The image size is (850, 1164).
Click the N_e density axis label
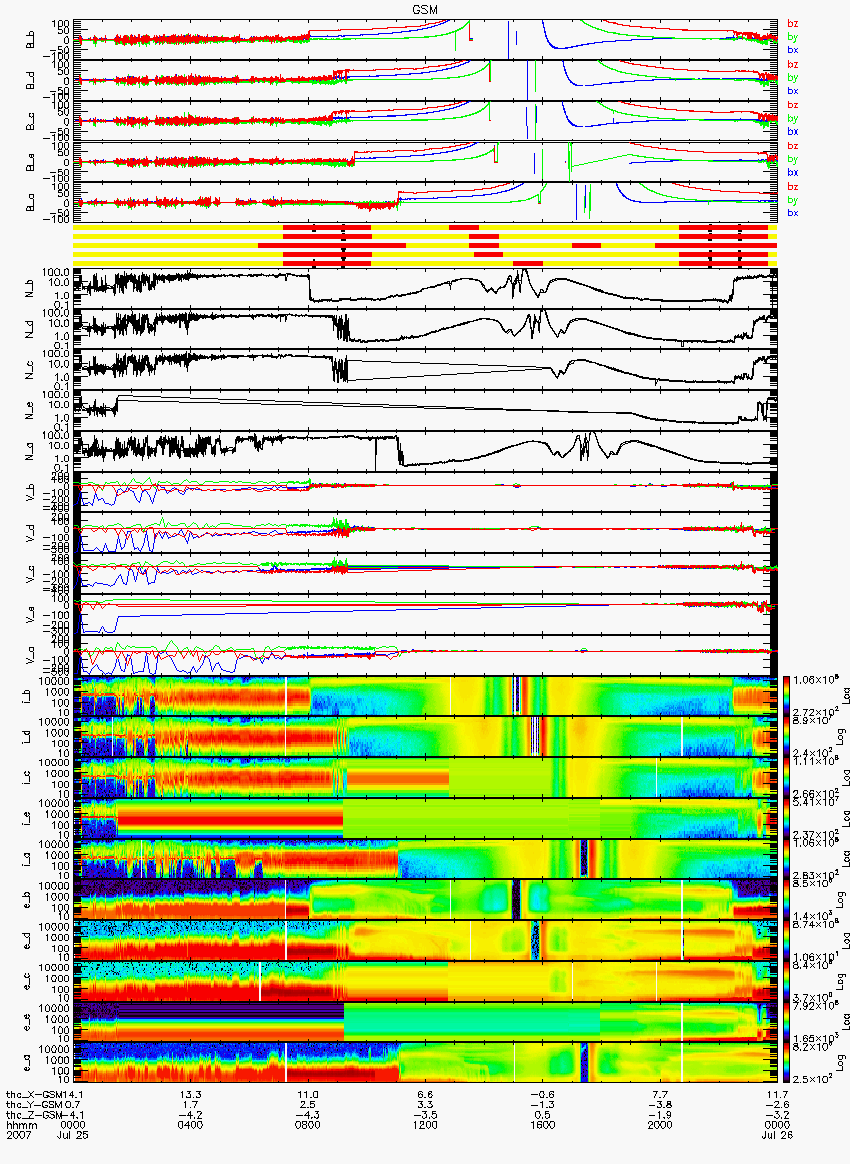(x=30, y=410)
